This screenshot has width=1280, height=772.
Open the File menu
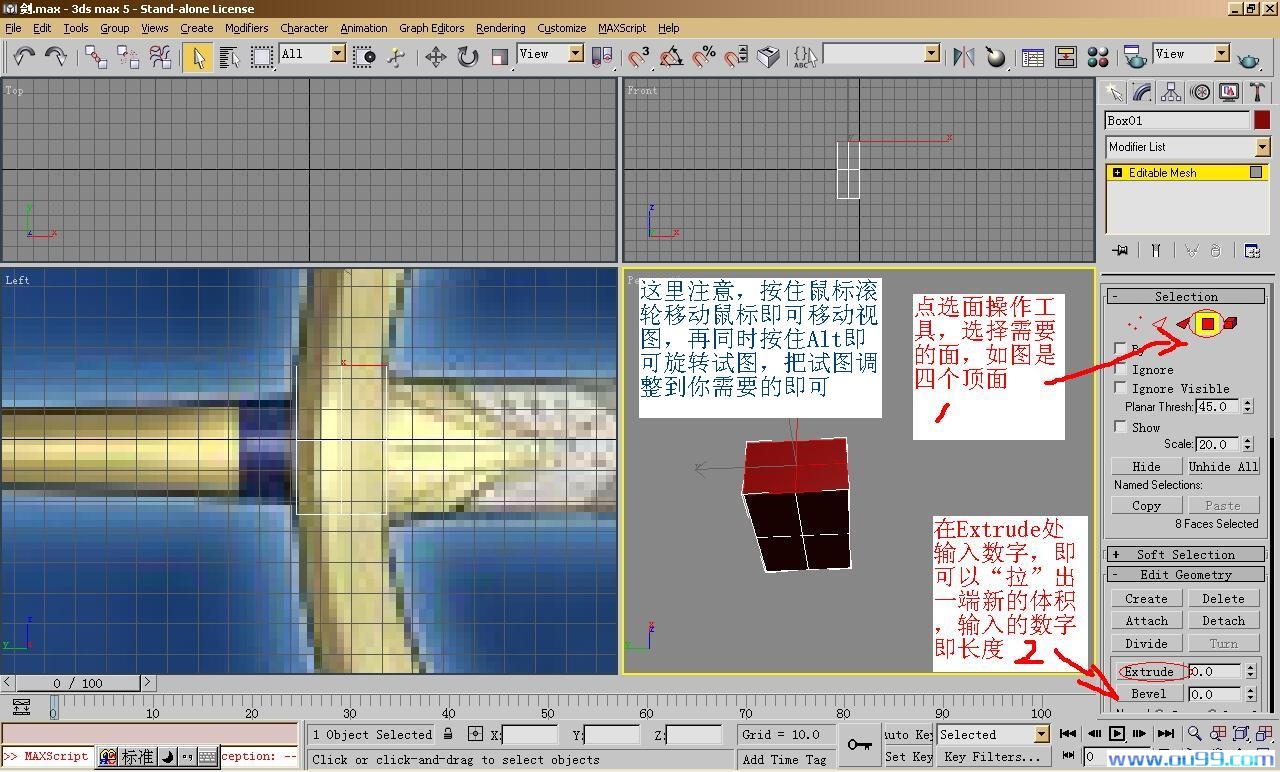[13, 28]
